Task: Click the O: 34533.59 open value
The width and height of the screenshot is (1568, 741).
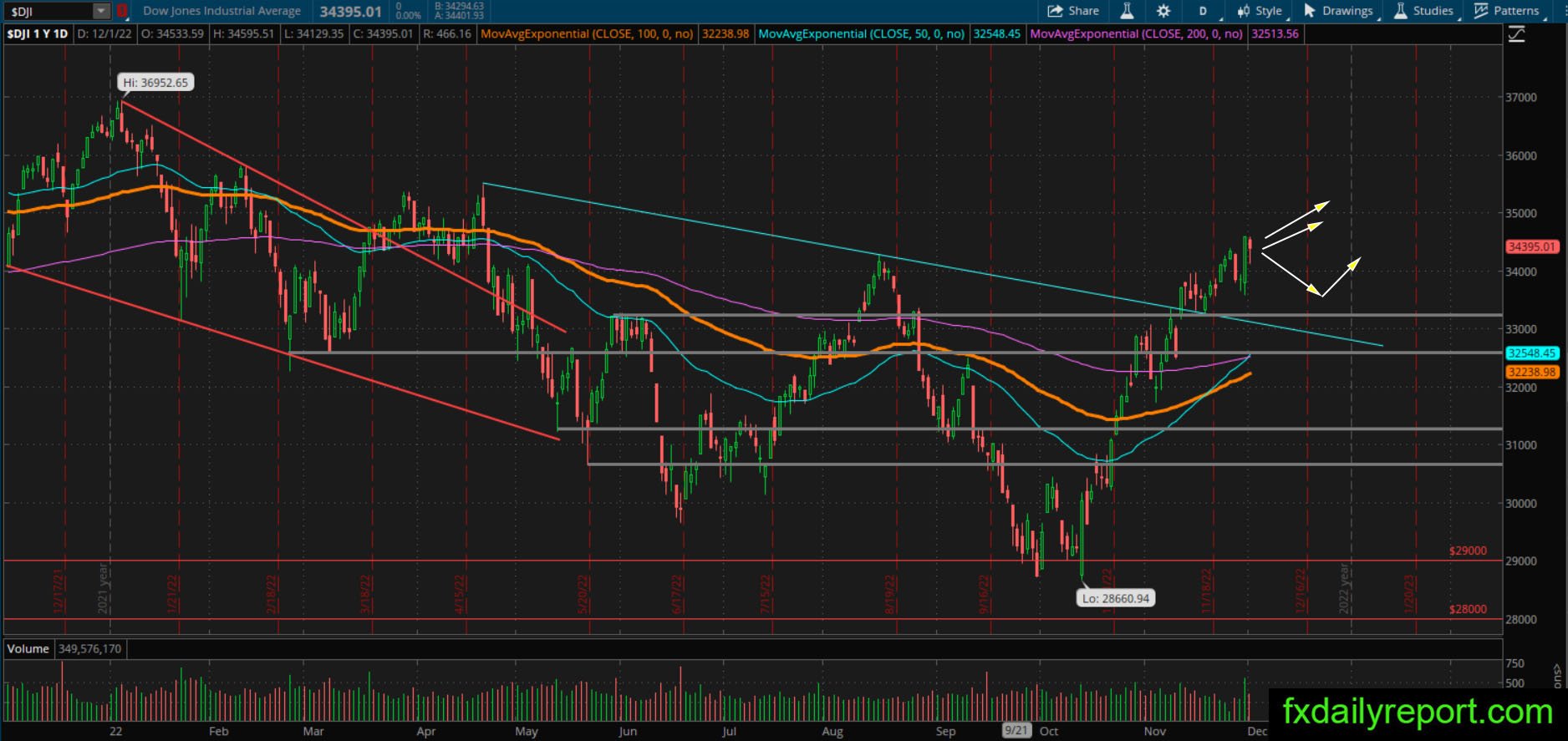Action: [x=172, y=34]
